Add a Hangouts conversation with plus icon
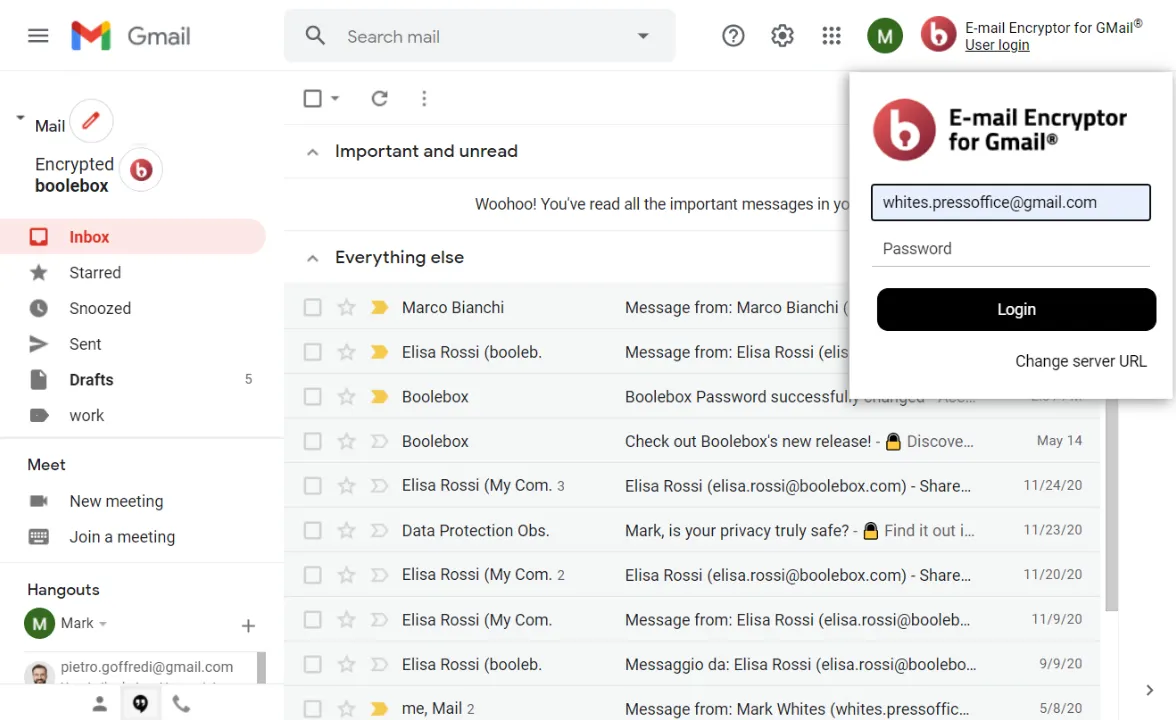Screen dimensions: 1176x720 coord(248,626)
